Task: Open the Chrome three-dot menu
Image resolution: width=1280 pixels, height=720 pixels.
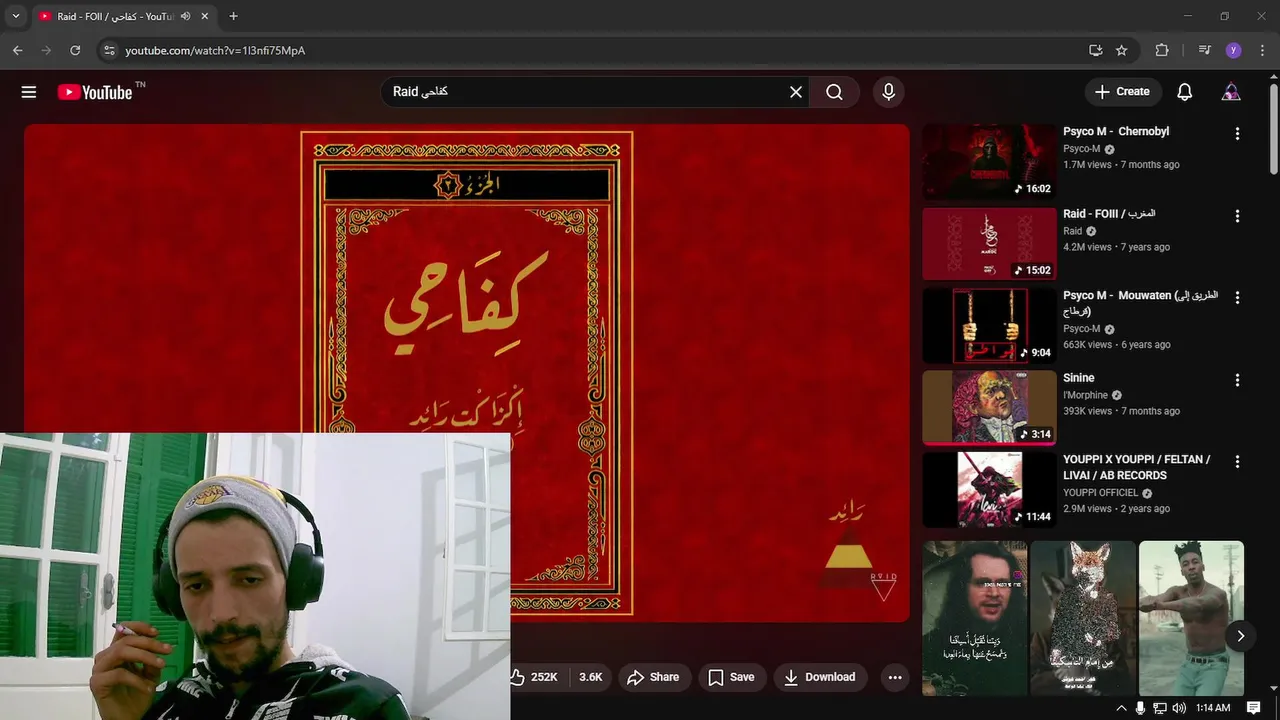Action: point(1261,50)
